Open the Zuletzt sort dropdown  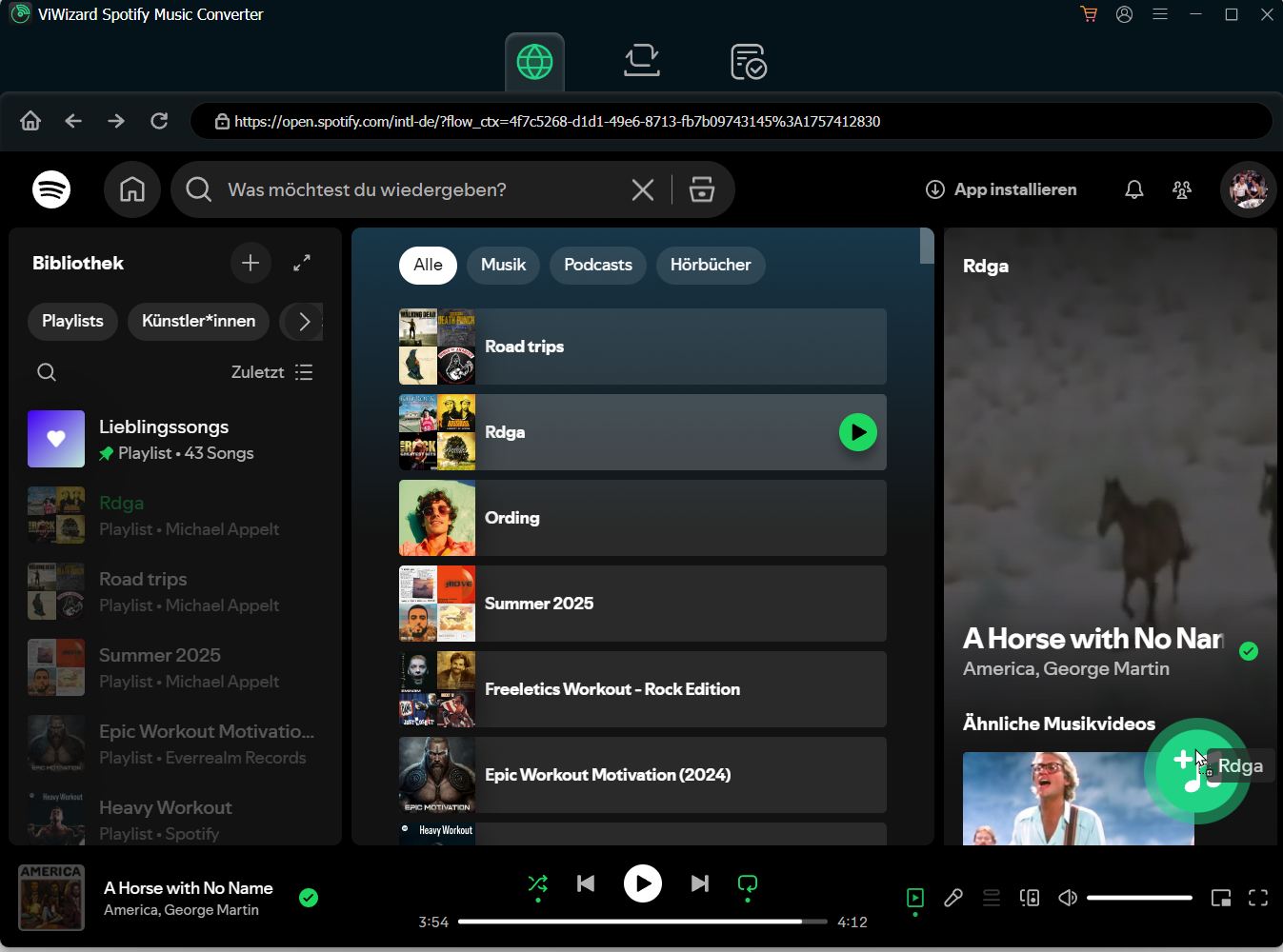click(272, 372)
